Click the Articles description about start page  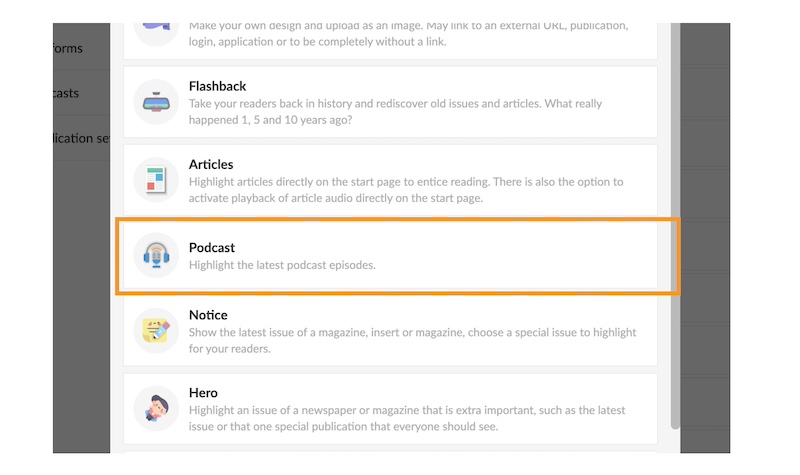pos(405,190)
